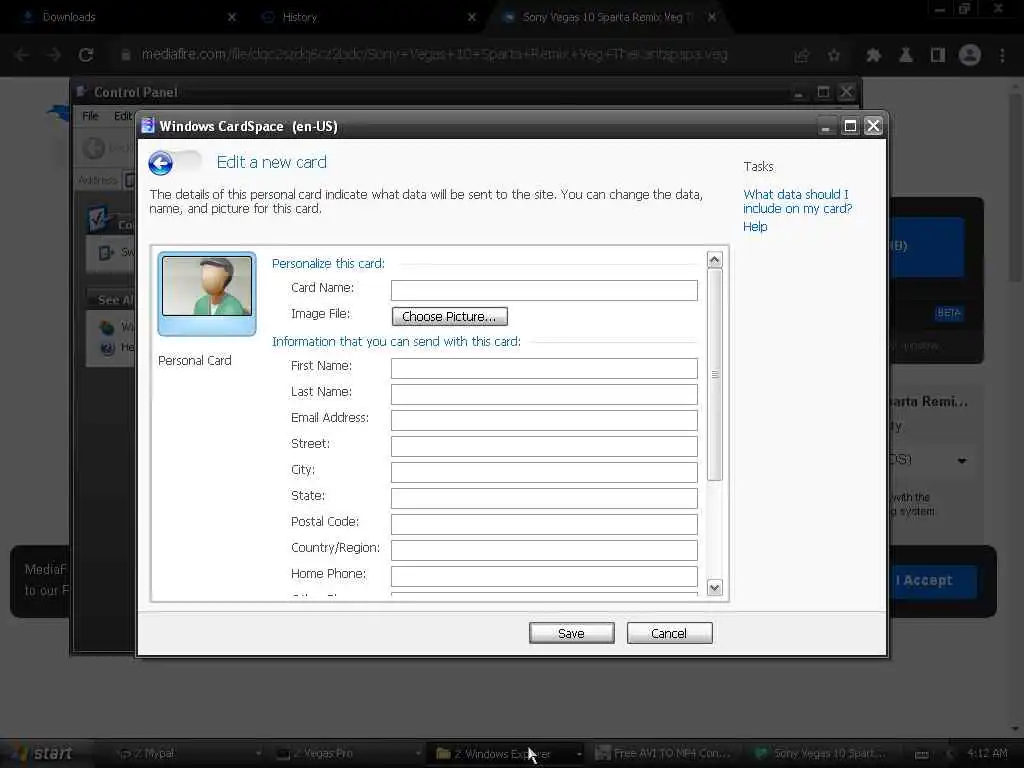1024x768 pixels.
Task: Click the CardSpace title bar icon
Action: tap(148, 125)
